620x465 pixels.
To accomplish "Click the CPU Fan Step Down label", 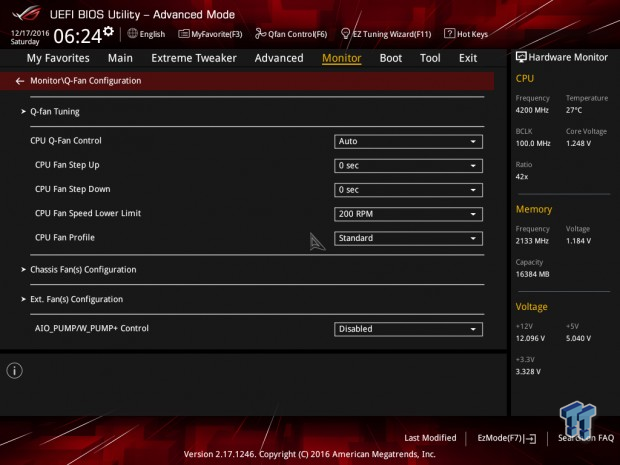I will 72,189.
